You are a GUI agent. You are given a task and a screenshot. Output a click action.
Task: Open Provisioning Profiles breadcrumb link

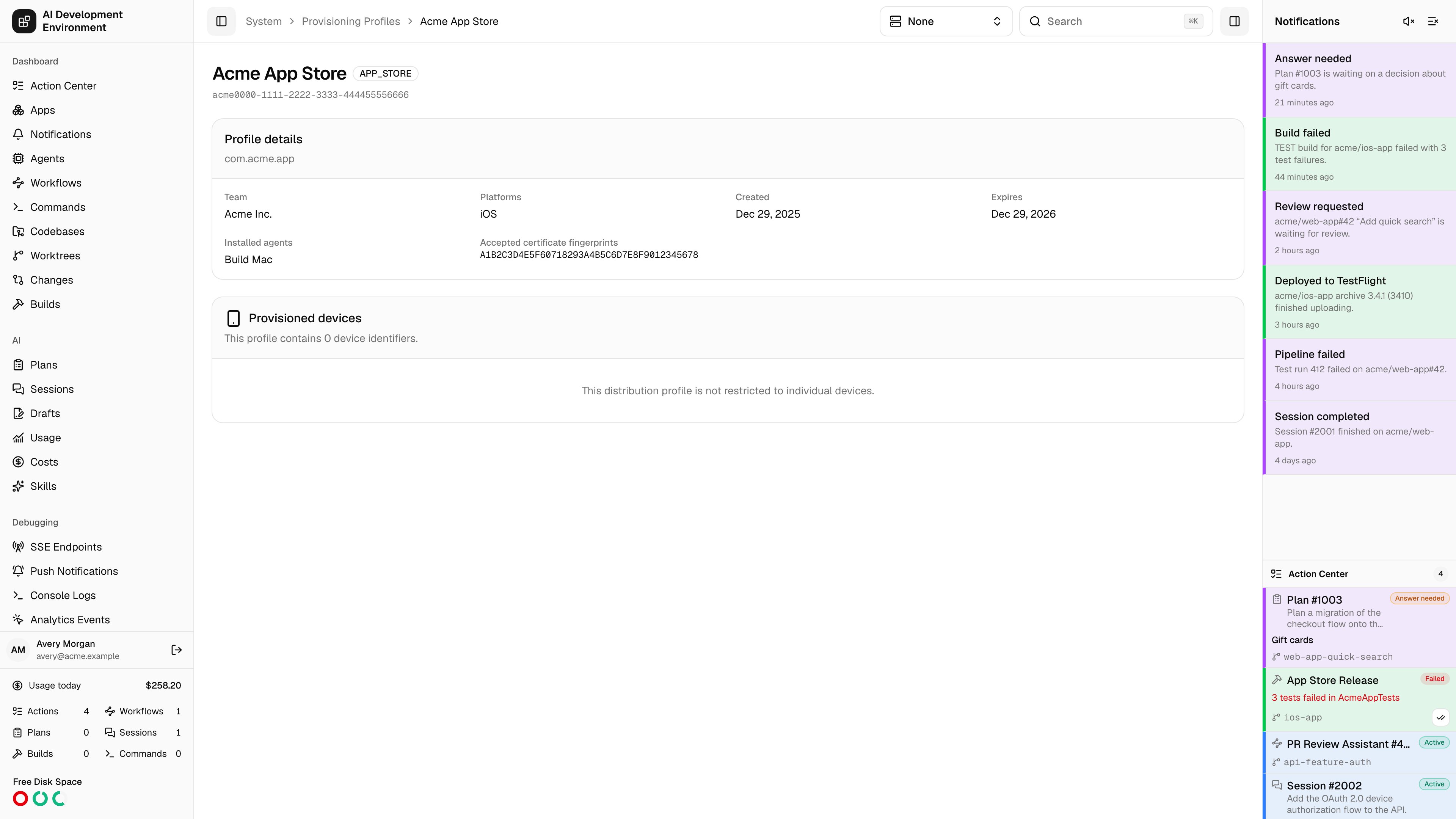click(350, 22)
